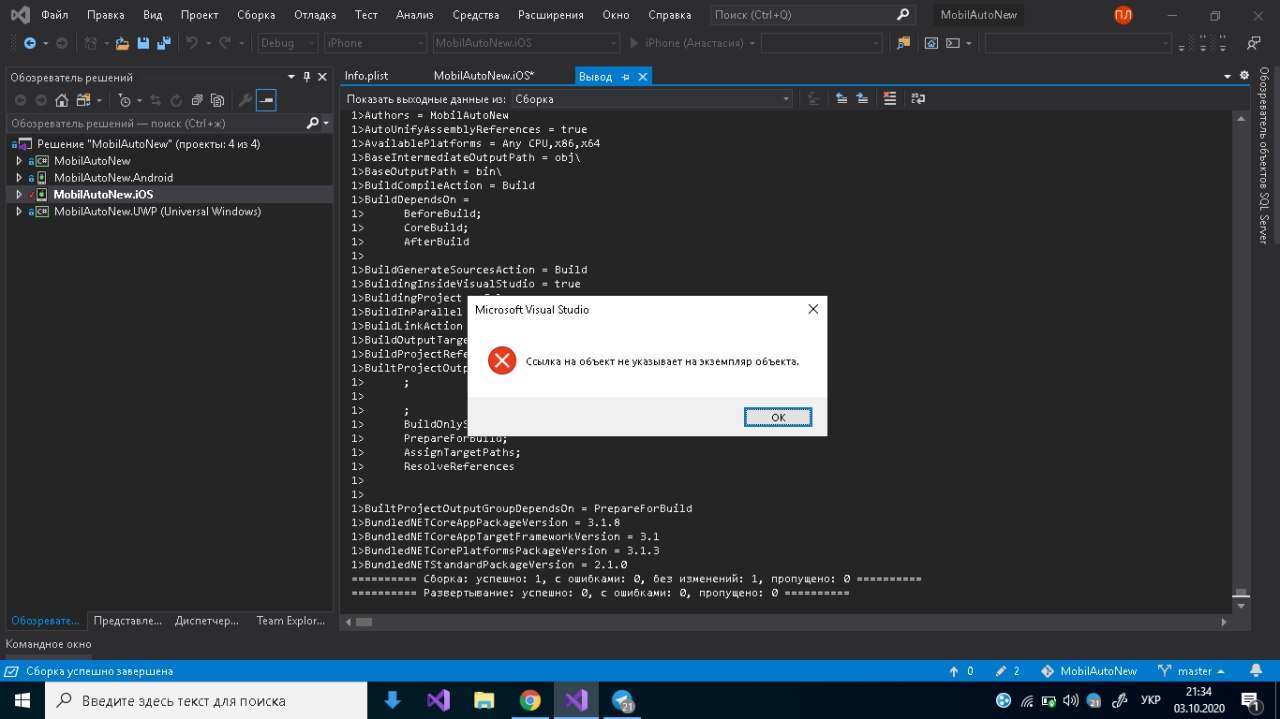Open Properties wrench in Solution Explorer
Viewport: 1280px width, 719px height.
click(245, 100)
